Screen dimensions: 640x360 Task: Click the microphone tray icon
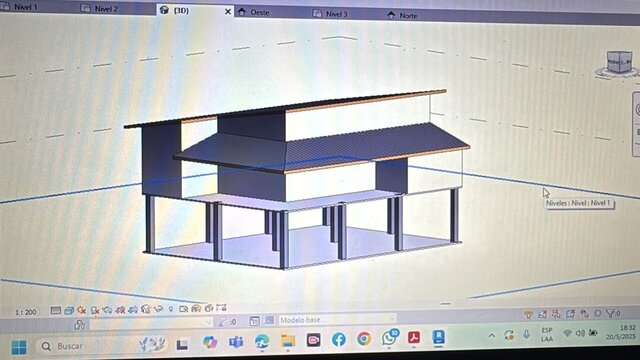(527, 334)
